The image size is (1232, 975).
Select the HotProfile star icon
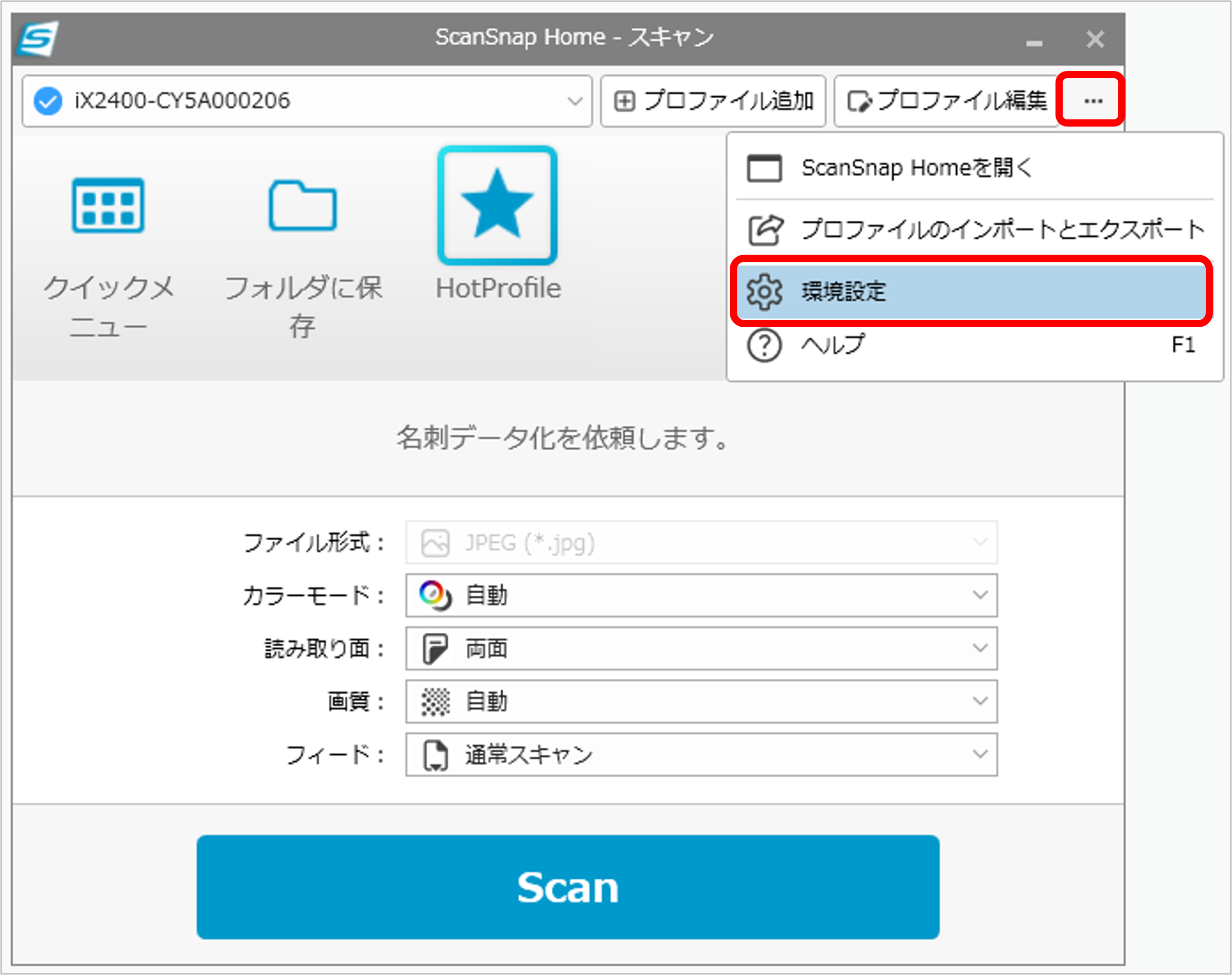pos(497,205)
